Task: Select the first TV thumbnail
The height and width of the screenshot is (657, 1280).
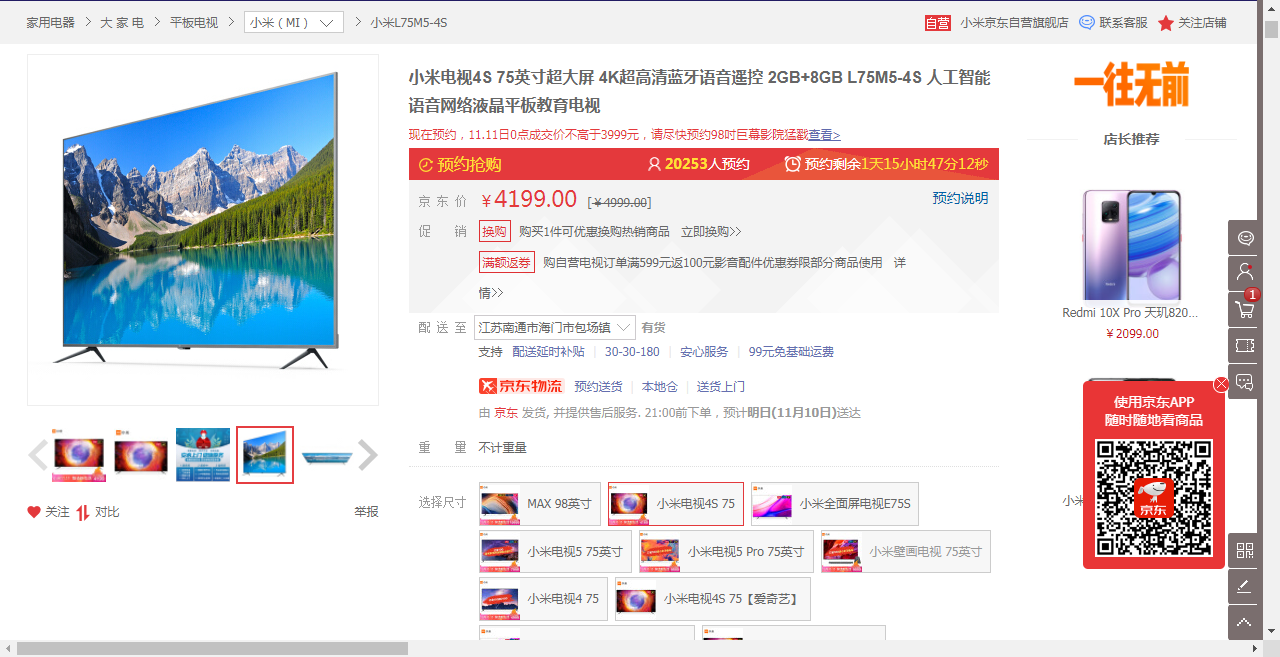Action: 79,455
